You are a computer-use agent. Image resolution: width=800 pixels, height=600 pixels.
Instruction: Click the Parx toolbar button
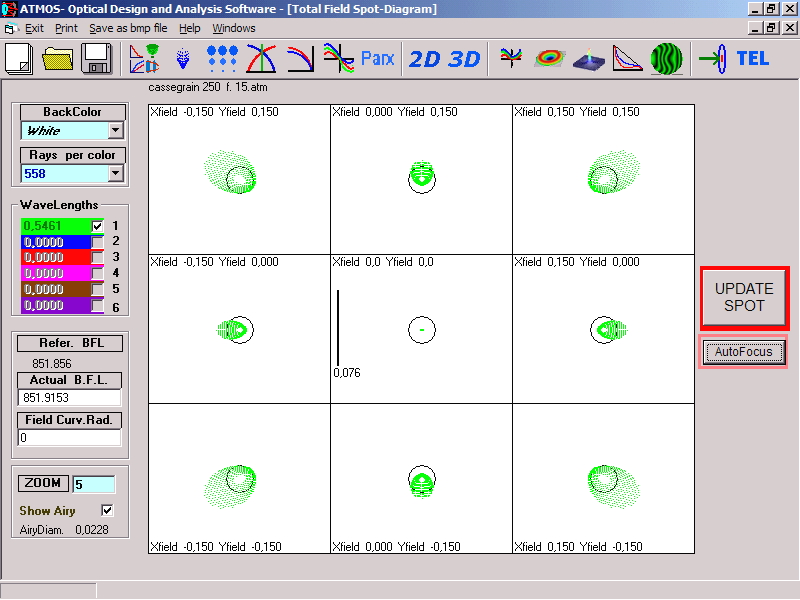point(377,59)
